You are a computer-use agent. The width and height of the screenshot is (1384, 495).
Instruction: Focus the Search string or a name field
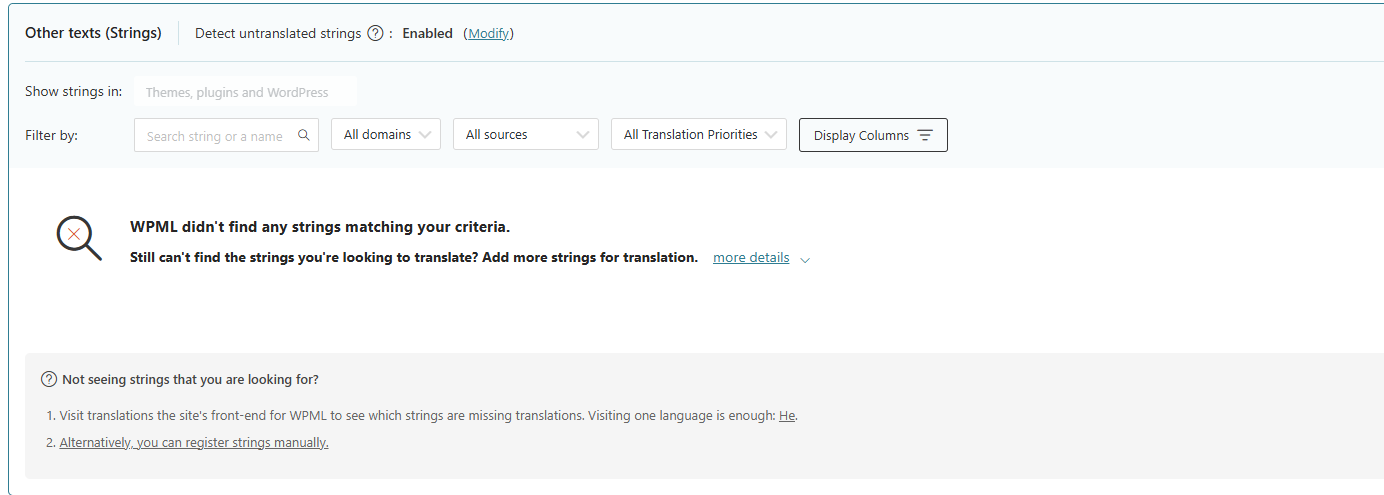(x=226, y=135)
